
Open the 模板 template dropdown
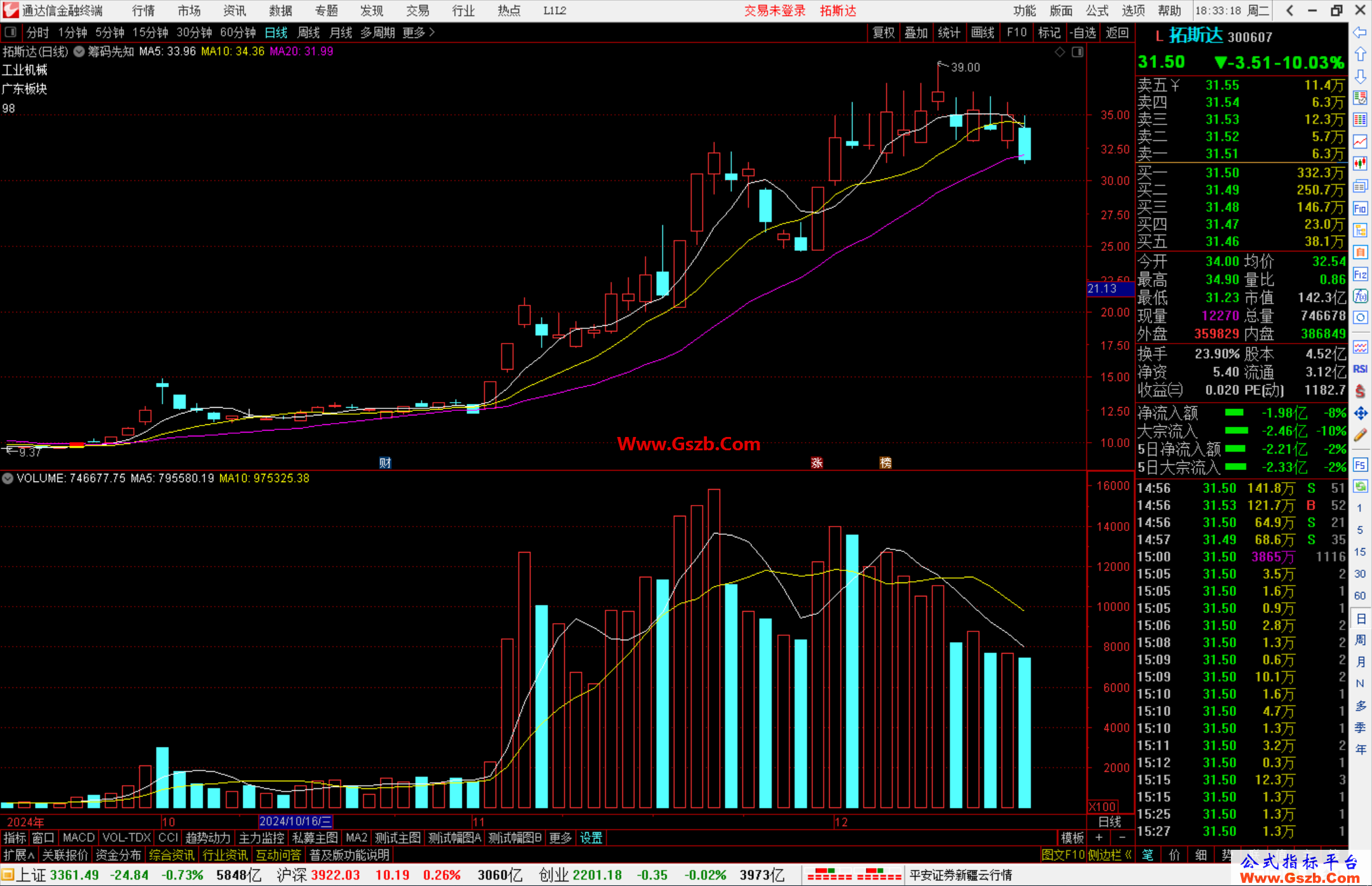(x=1073, y=838)
